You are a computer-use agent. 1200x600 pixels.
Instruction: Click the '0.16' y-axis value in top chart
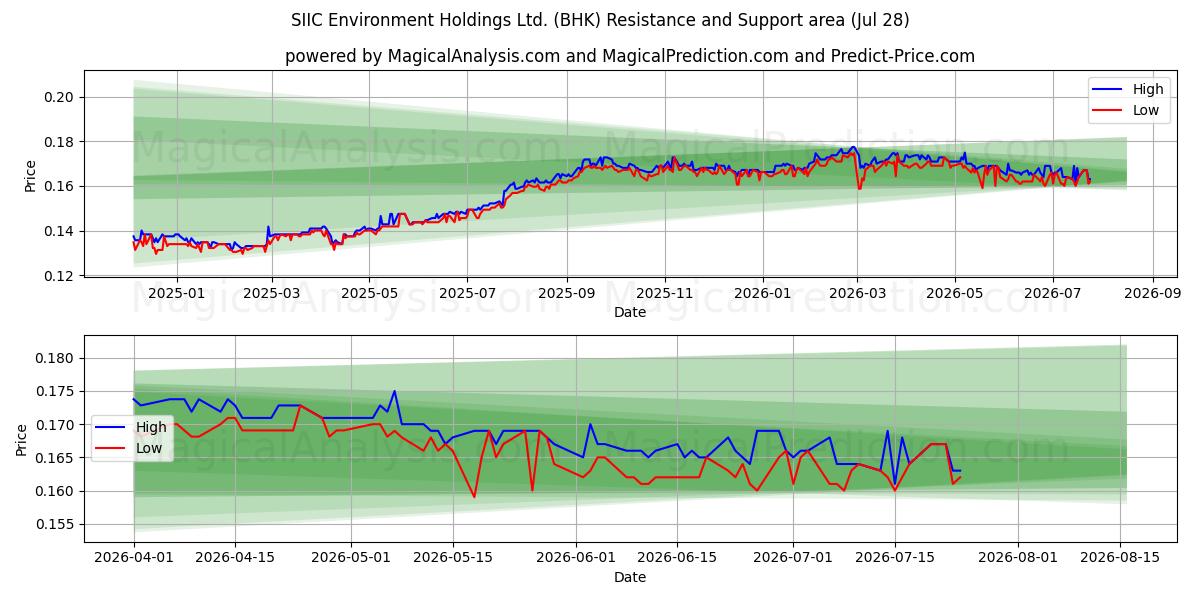[60, 187]
